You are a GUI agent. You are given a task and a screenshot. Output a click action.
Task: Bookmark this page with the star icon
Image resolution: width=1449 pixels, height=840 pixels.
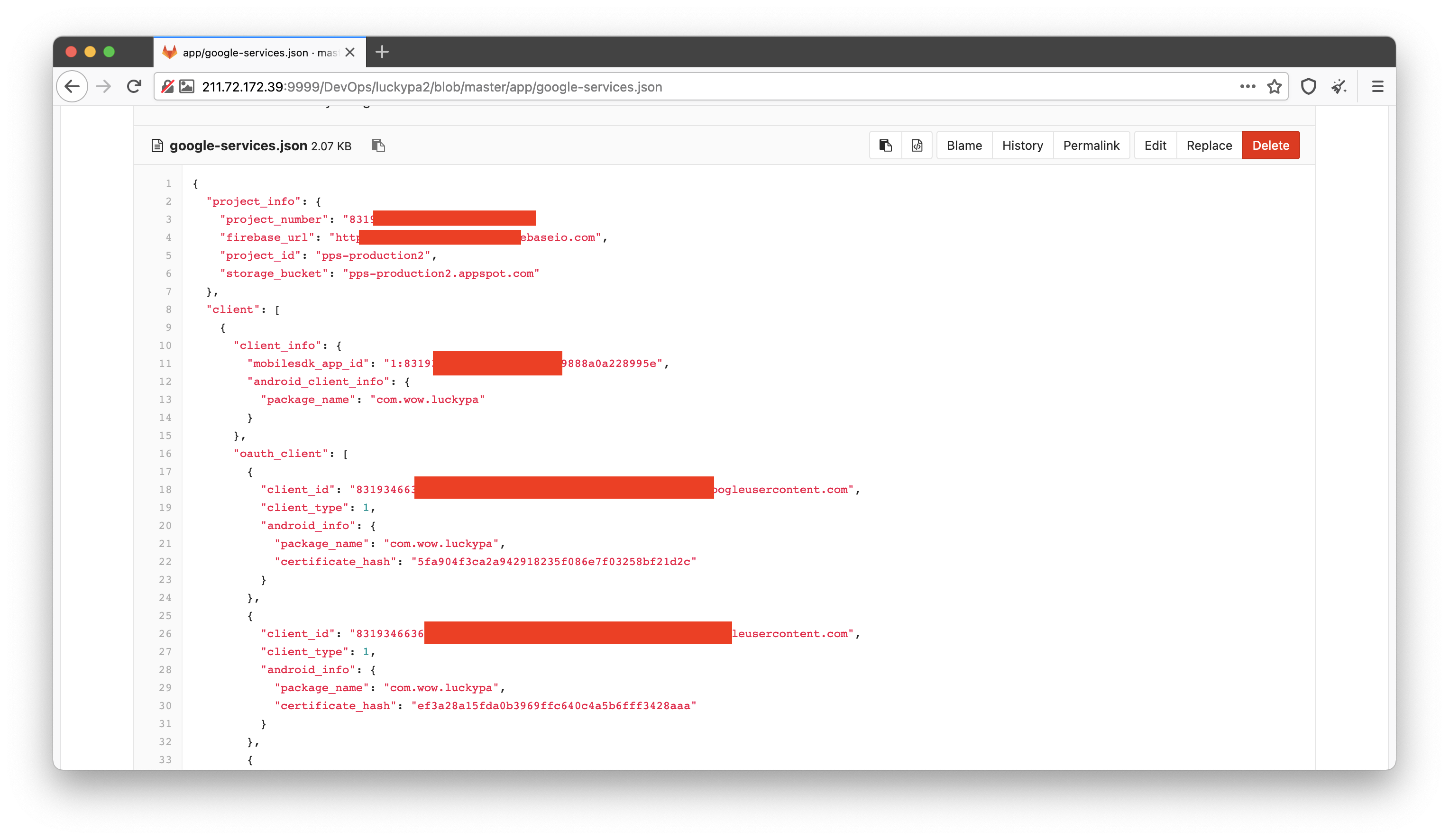pos(1274,87)
